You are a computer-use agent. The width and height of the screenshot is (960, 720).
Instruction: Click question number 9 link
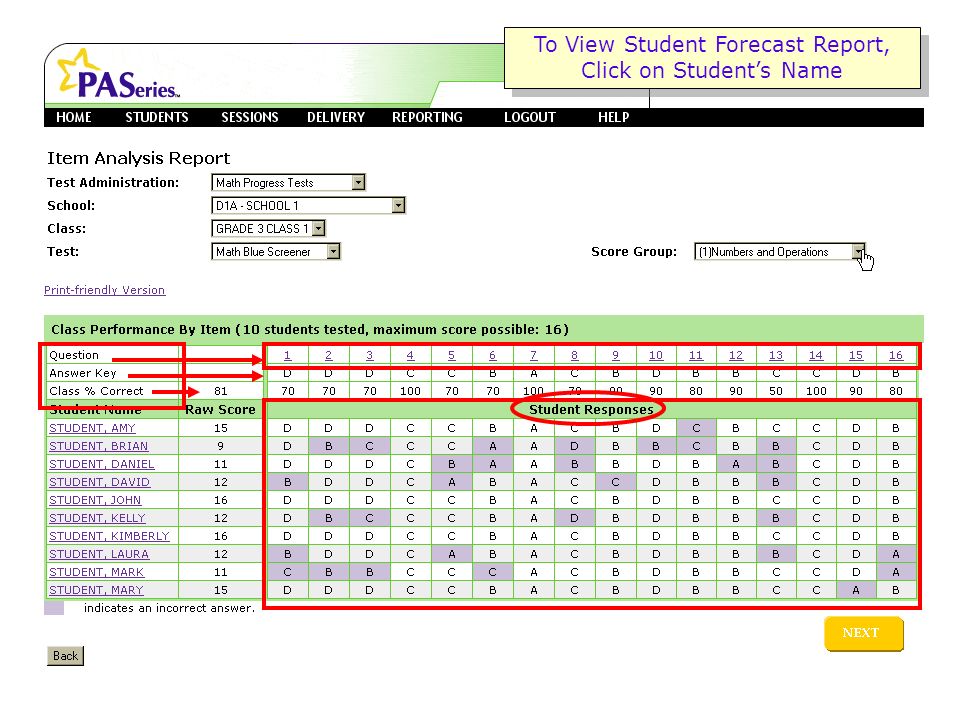[x=615, y=355]
